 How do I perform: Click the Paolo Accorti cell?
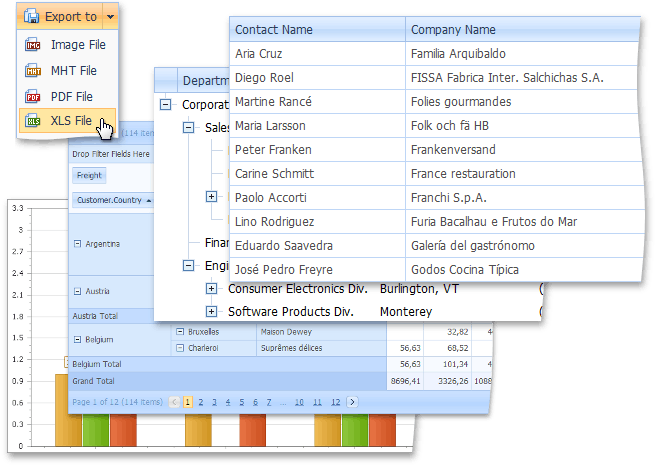[318, 198]
